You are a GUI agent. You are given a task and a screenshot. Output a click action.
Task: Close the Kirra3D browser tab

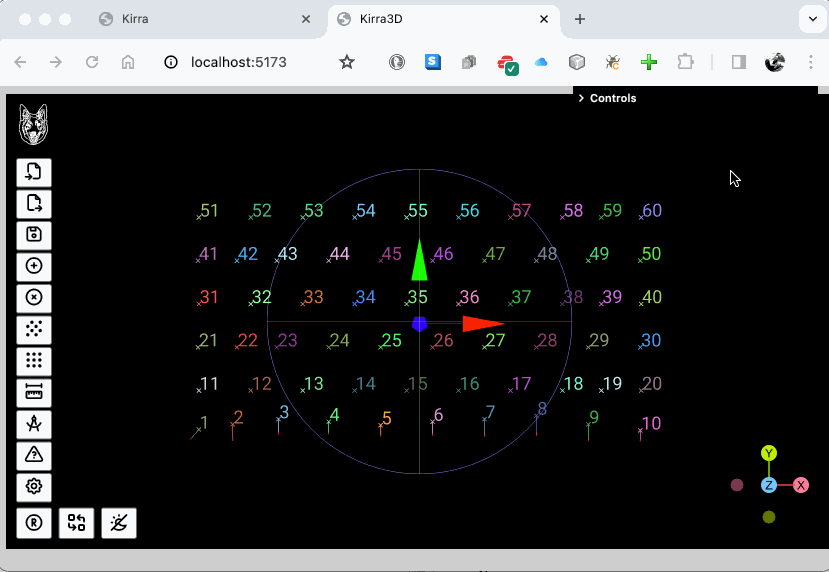click(544, 19)
